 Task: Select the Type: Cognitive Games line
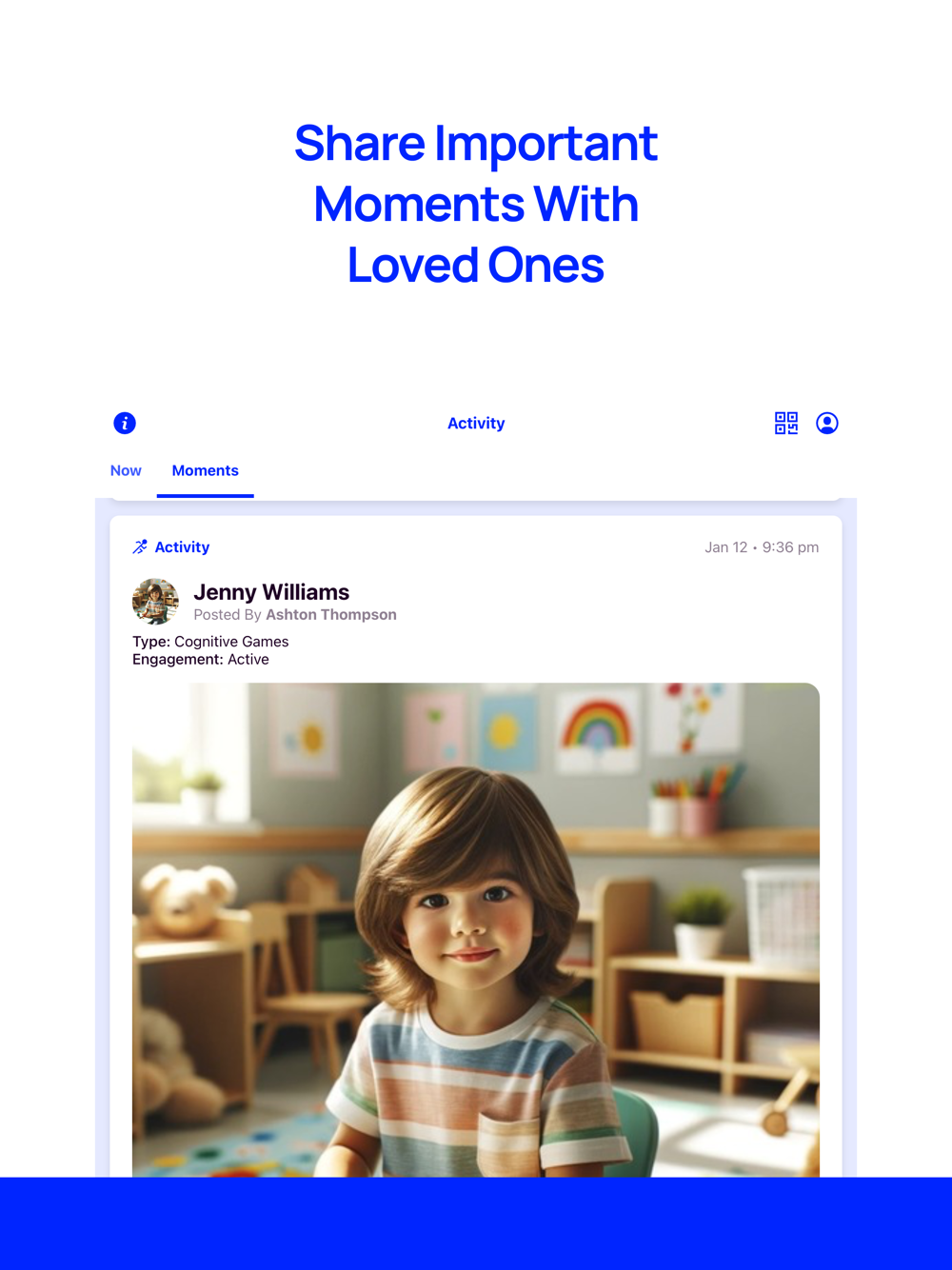coord(210,642)
